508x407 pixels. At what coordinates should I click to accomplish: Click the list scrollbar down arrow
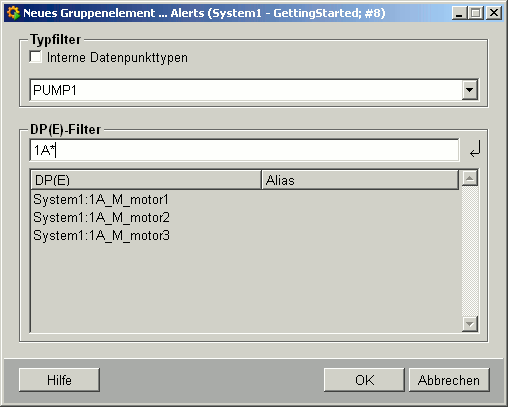[470, 324]
